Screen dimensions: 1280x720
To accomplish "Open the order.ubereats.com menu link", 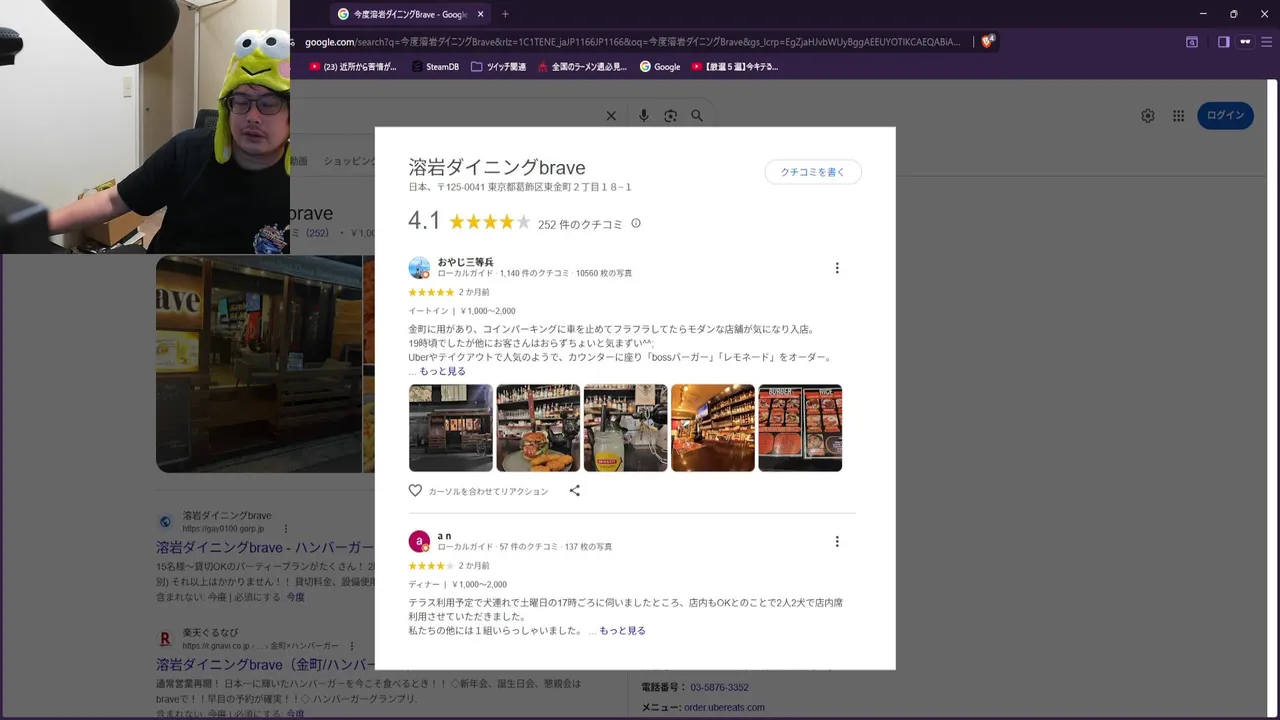I will coord(724,708).
